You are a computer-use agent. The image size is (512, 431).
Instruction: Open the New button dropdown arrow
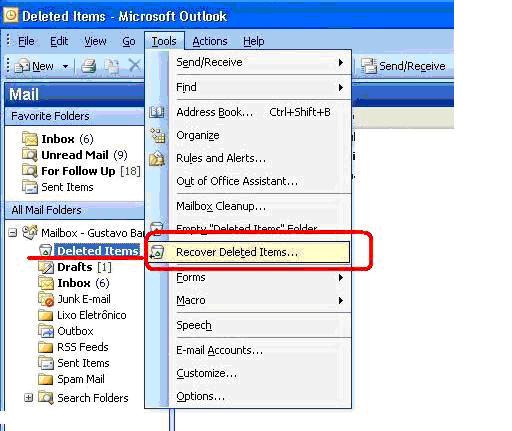[65, 66]
